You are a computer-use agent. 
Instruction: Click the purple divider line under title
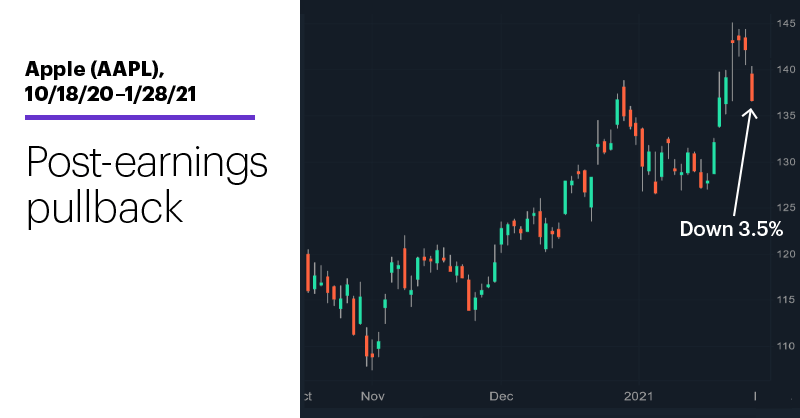140,117
